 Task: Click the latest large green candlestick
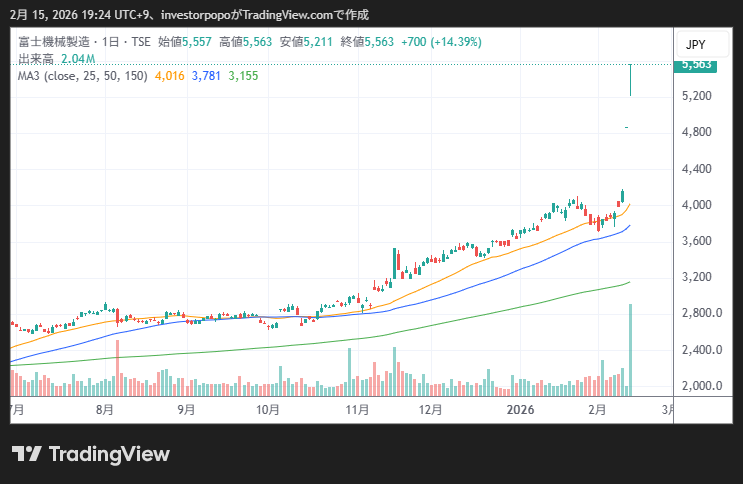(630, 80)
